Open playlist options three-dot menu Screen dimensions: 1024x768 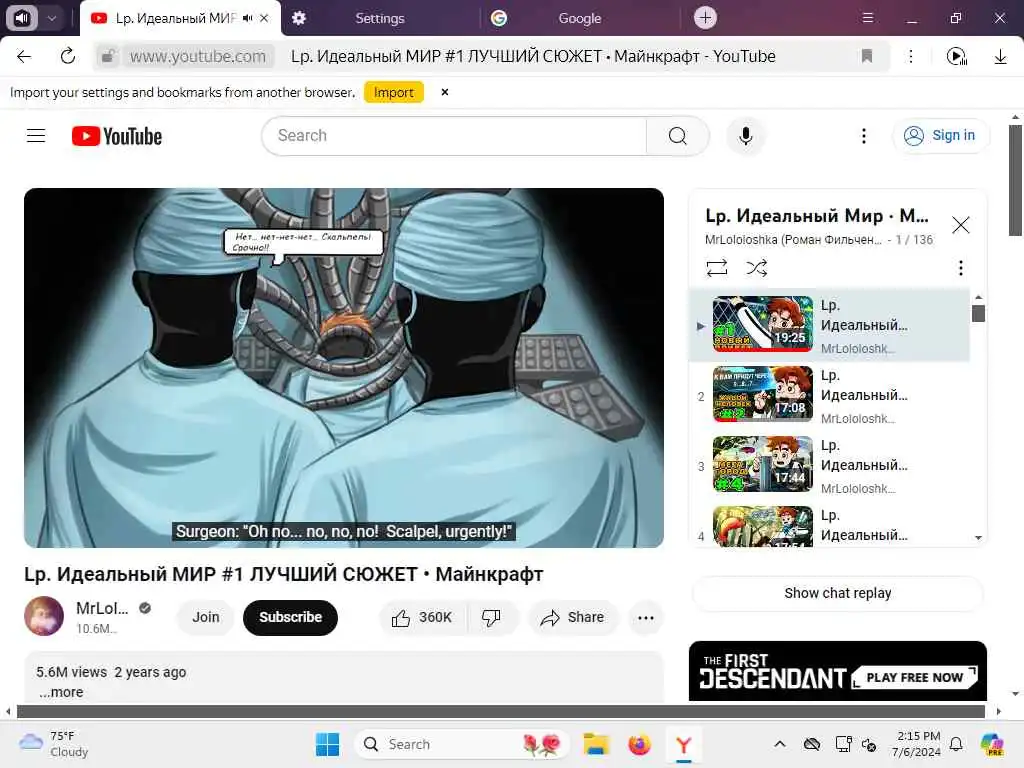pos(960,268)
